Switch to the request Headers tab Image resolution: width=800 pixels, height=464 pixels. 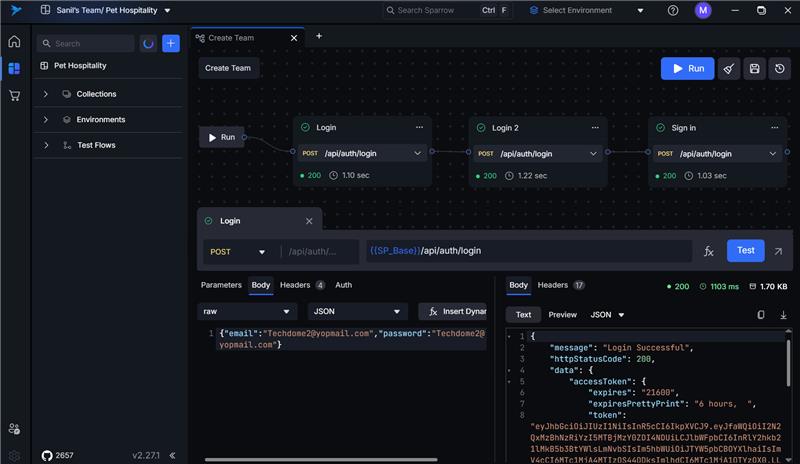(x=302, y=285)
